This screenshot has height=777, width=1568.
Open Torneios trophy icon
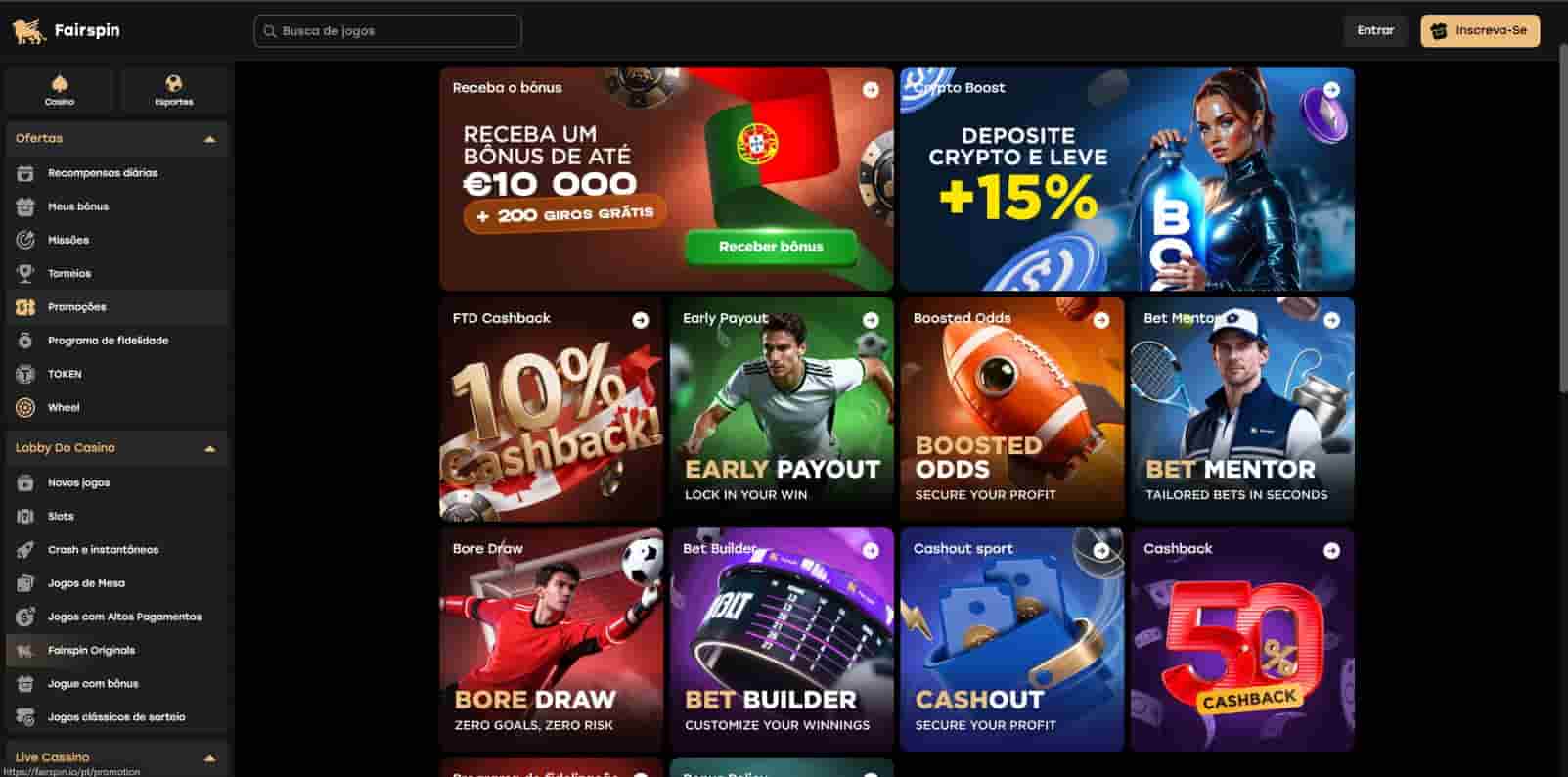click(25, 273)
